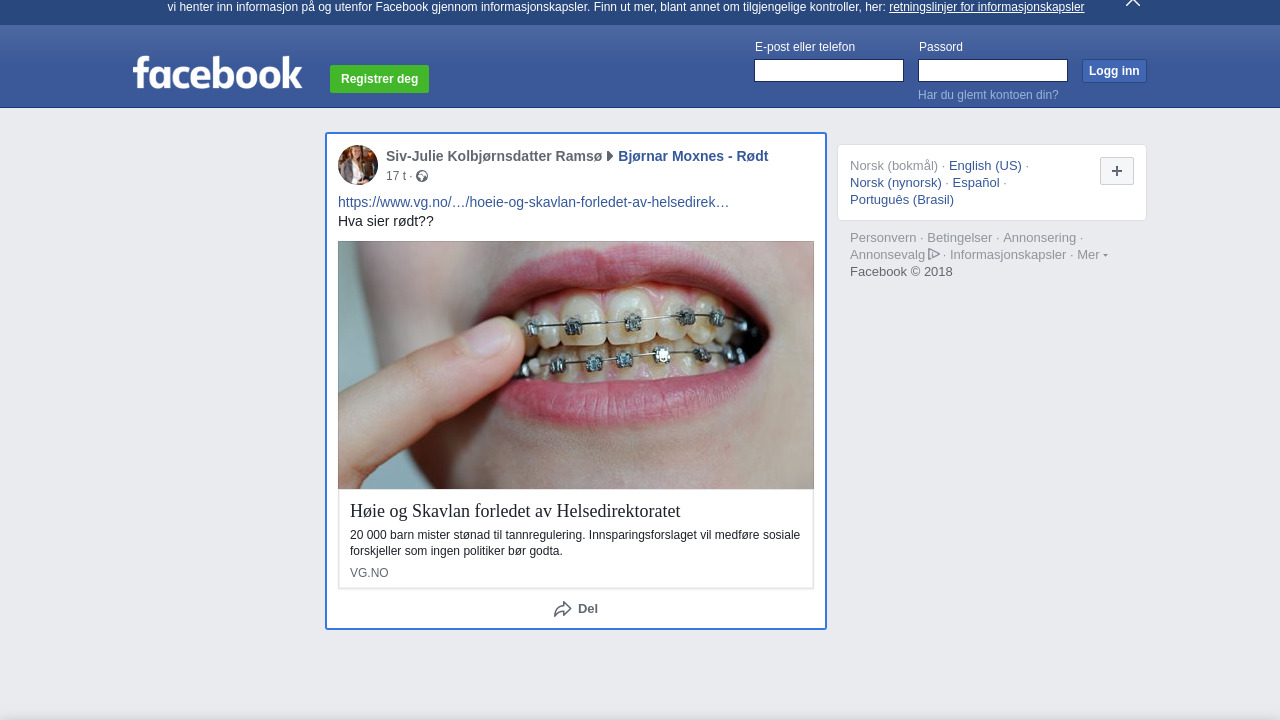1280x720 pixels.
Task: Click the 17 t timestamp
Action: [396, 176]
